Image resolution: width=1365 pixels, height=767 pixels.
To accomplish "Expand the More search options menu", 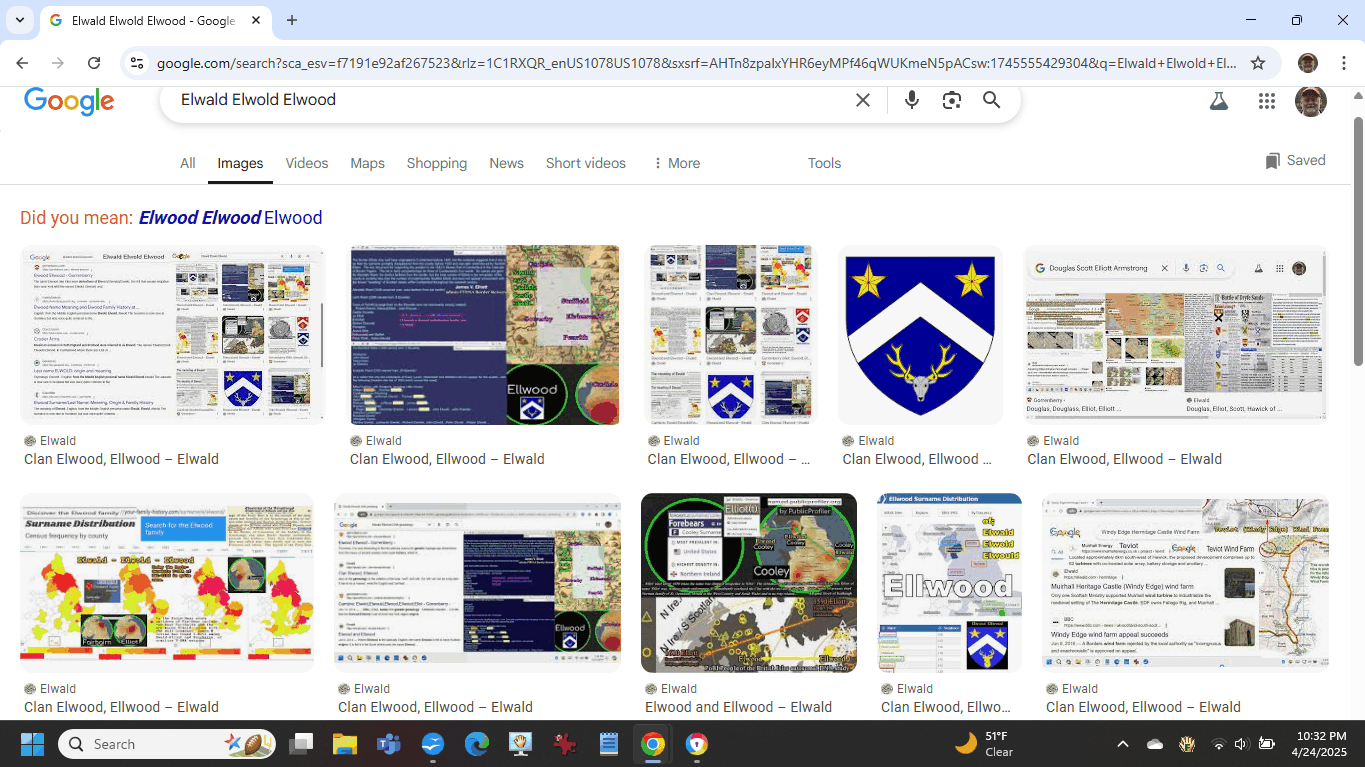I will (675, 163).
